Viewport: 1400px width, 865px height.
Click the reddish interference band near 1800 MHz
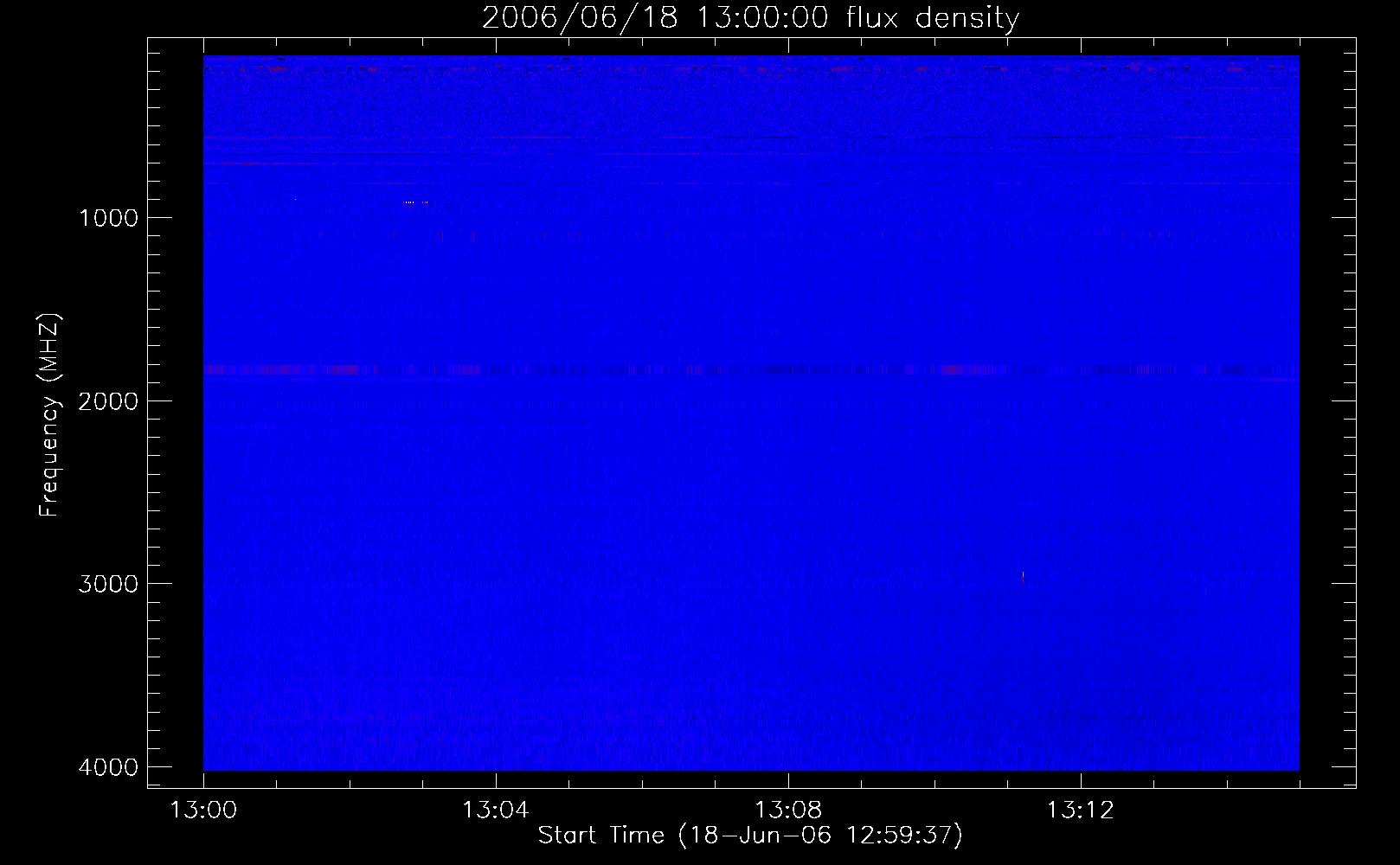click(751, 370)
